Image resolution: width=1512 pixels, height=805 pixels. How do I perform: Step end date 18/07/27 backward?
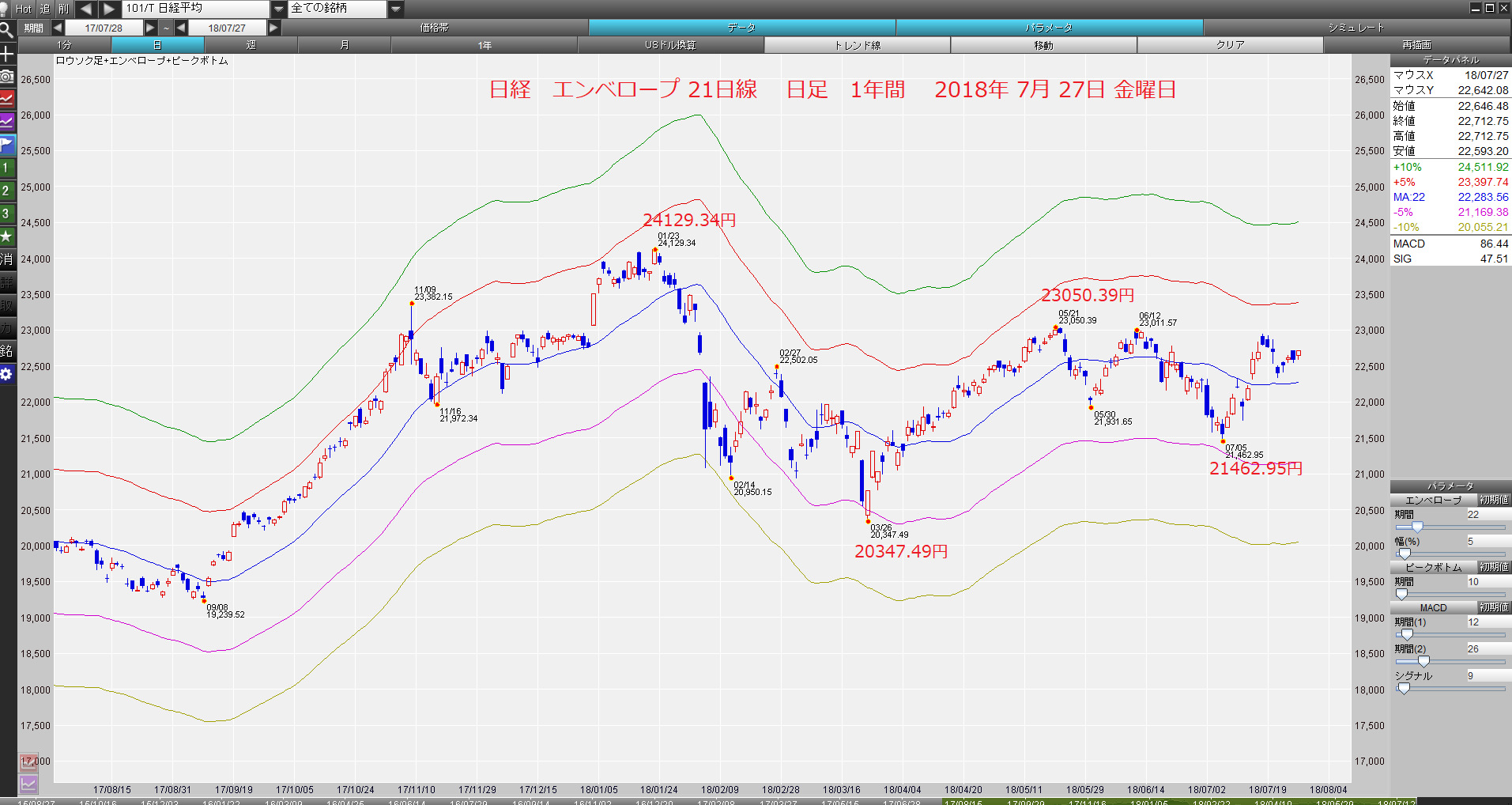point(181,28)
